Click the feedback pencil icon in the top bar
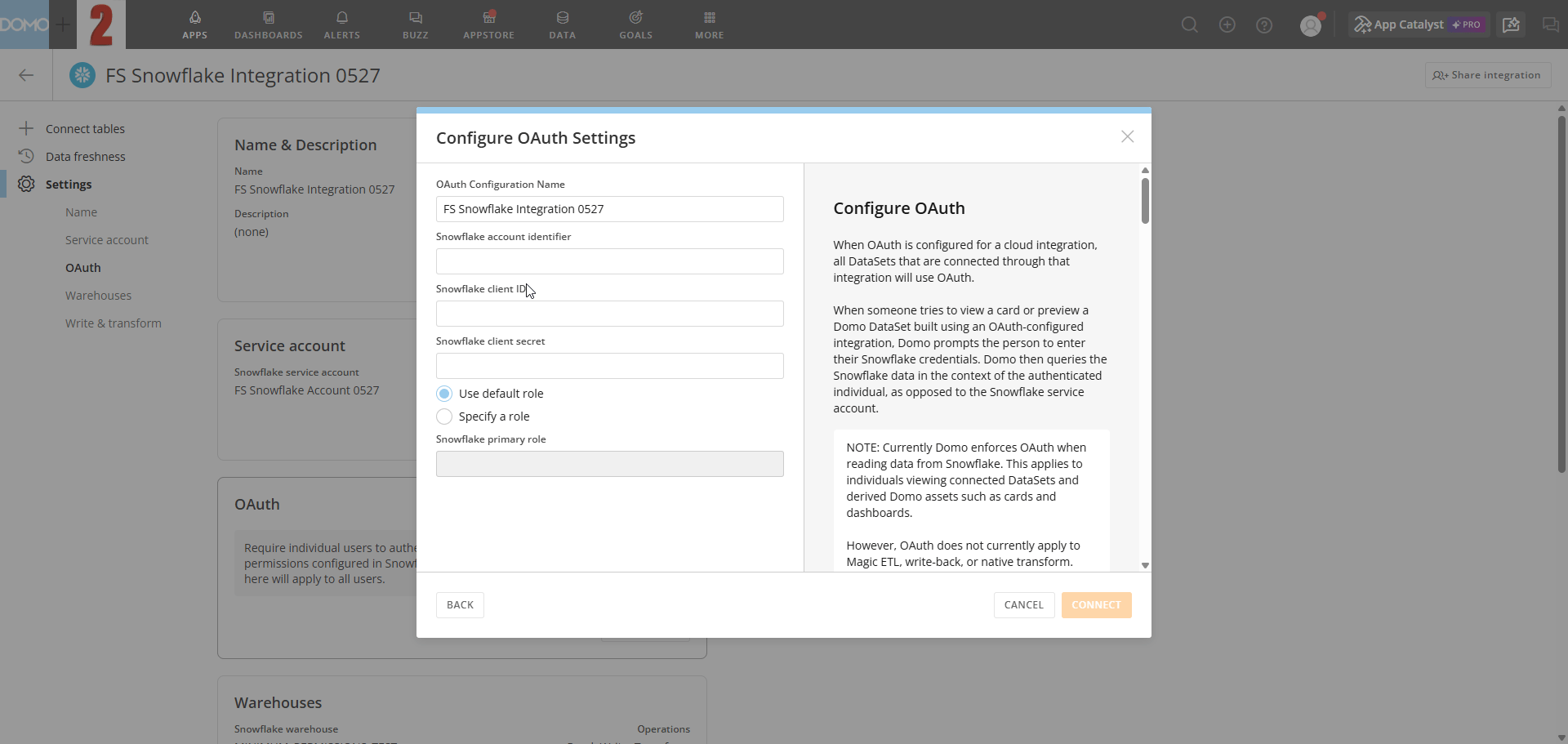This screenshot has height=744, width=1568. 1512,25
